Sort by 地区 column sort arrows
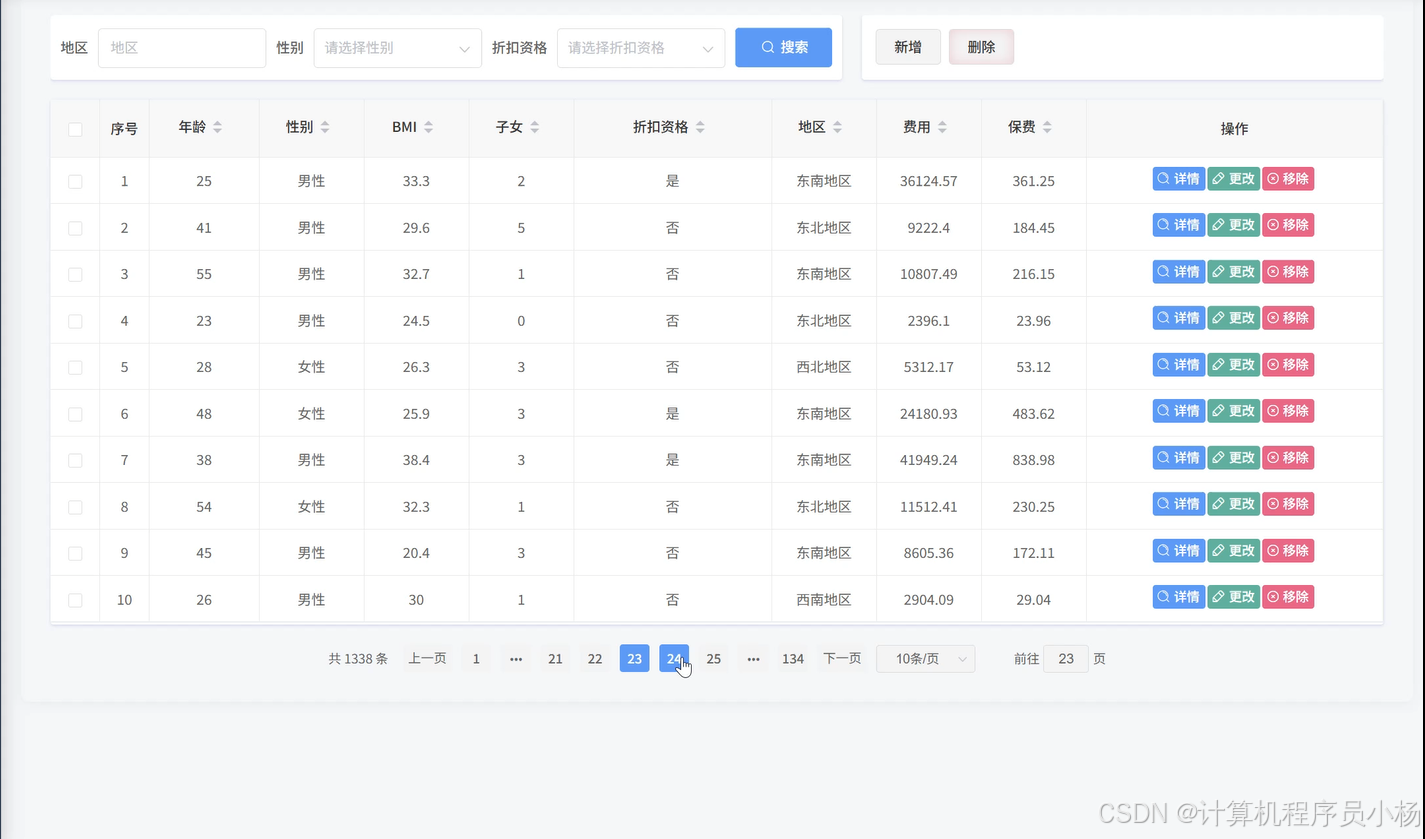 837,127
